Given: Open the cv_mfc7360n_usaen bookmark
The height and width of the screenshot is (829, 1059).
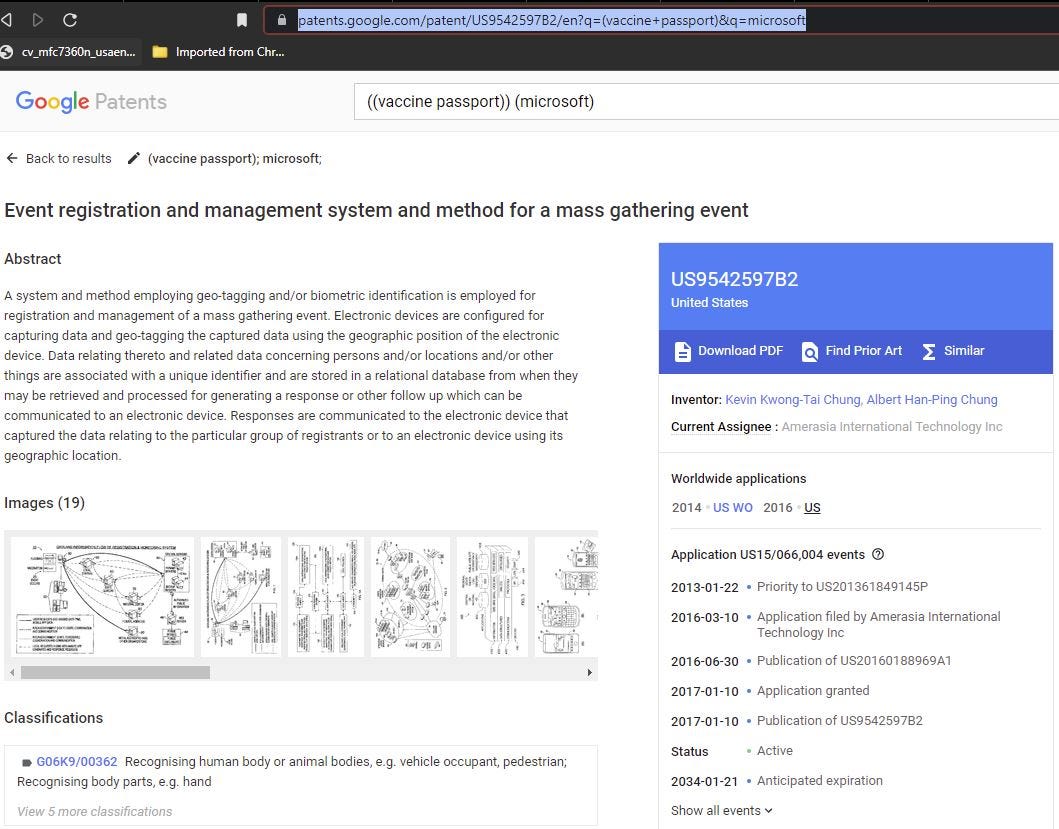Looking at the screenshot, I should tap(70, 52).
